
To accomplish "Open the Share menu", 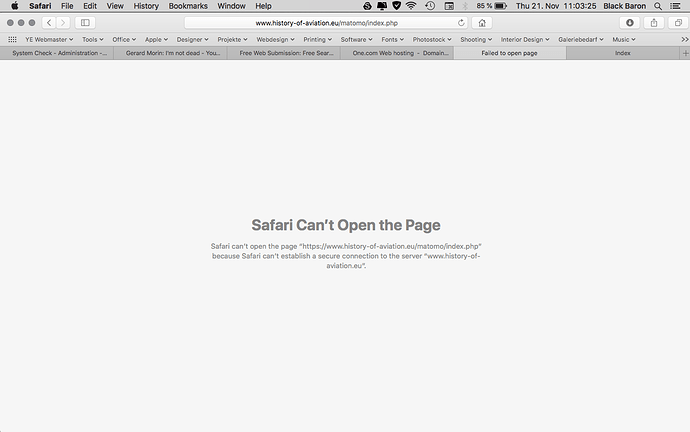I will pyautogui.click(x=654, y=23).
